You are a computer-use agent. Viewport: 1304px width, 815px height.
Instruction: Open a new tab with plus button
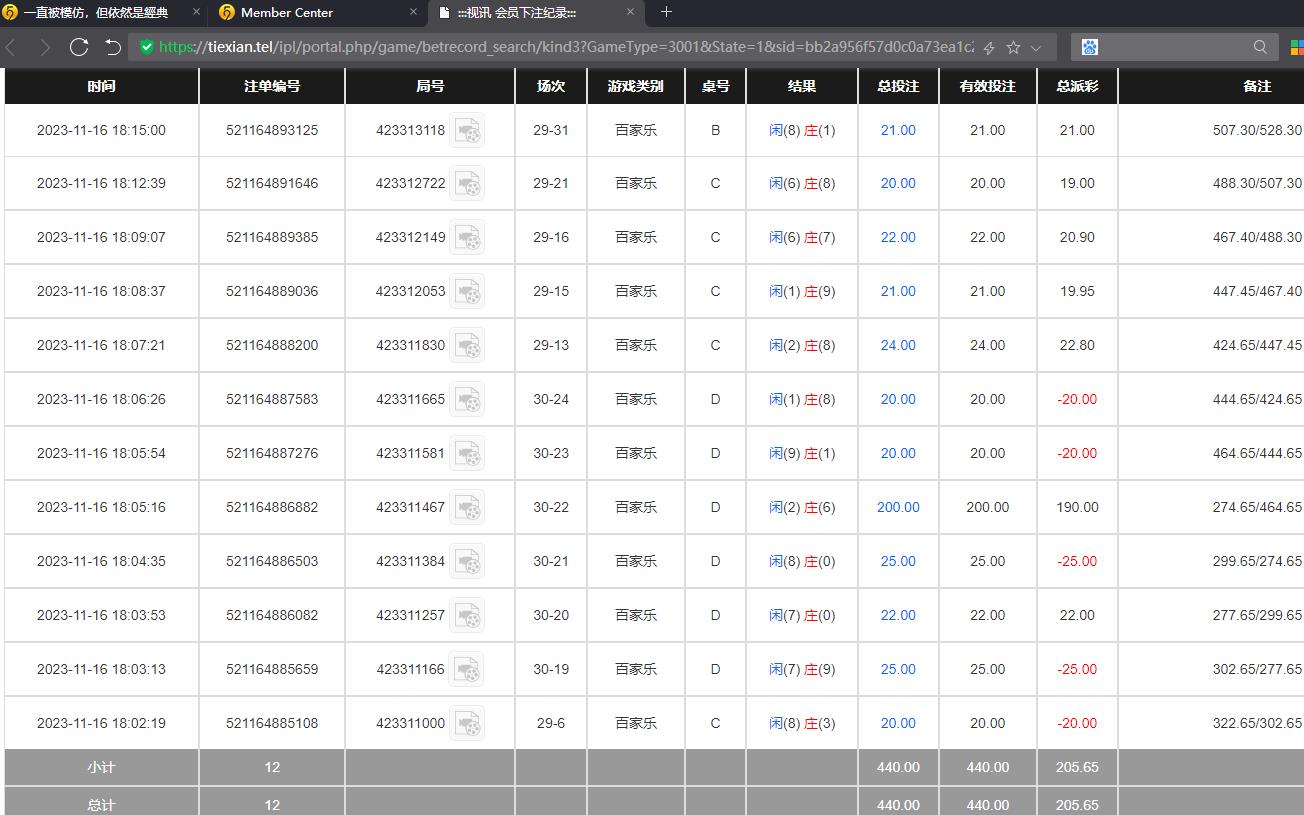pos(666,12)
